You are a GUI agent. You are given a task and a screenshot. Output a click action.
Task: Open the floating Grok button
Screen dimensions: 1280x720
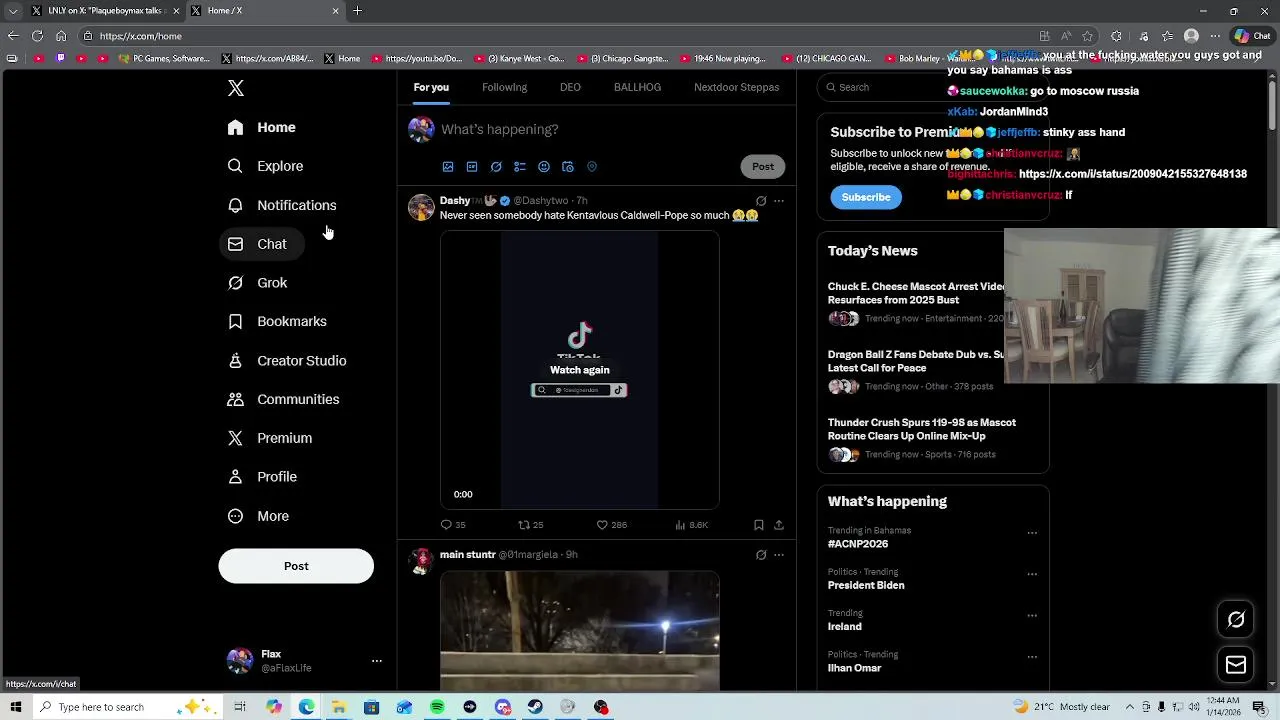[1236, 620]
